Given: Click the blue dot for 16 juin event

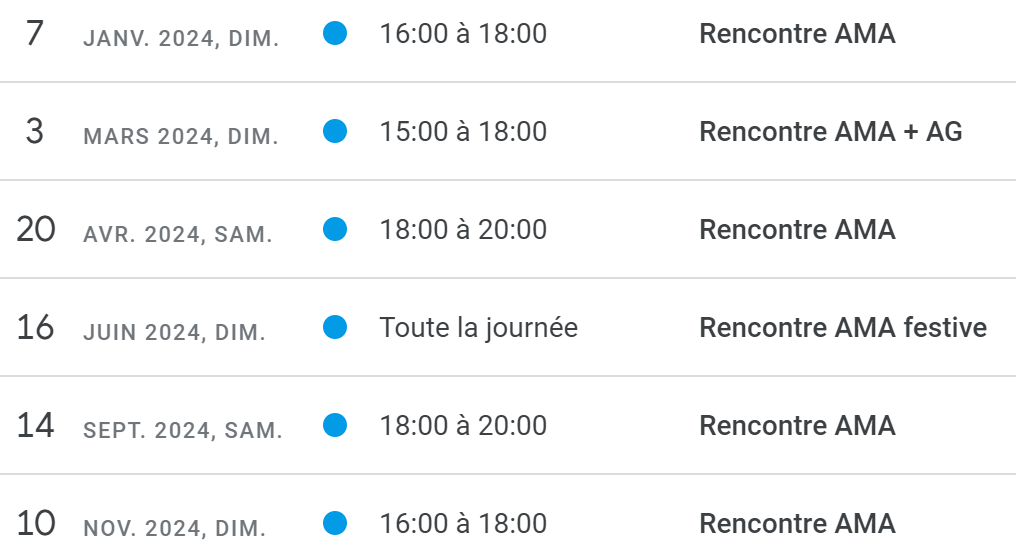Looking at the screenshot, I should 335,327.
